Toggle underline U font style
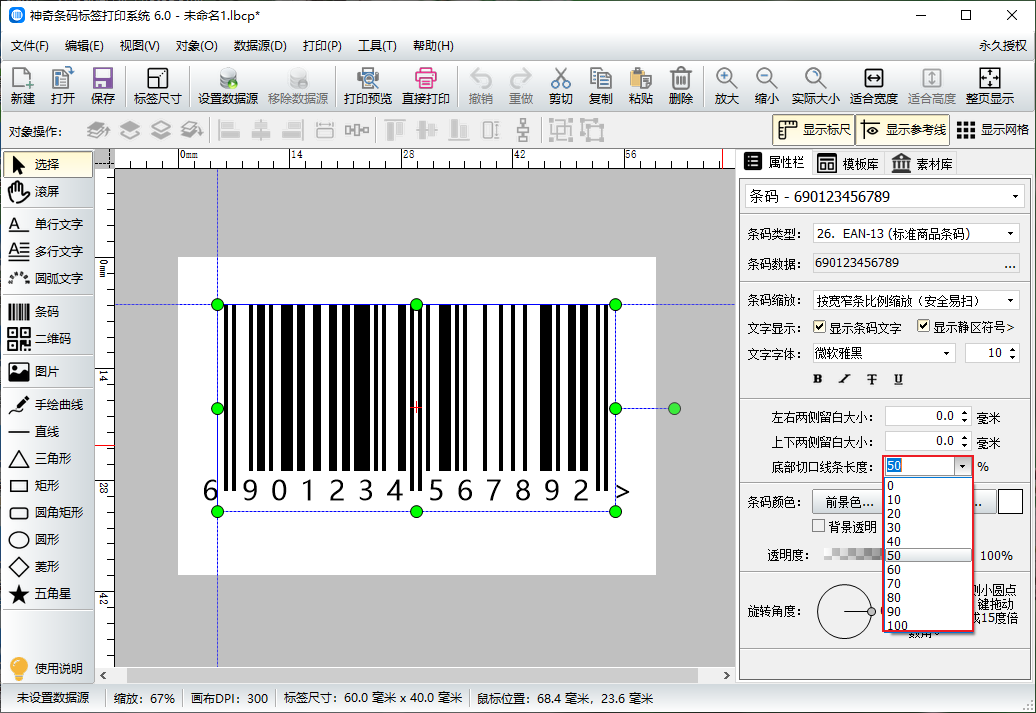 point(898,379)
